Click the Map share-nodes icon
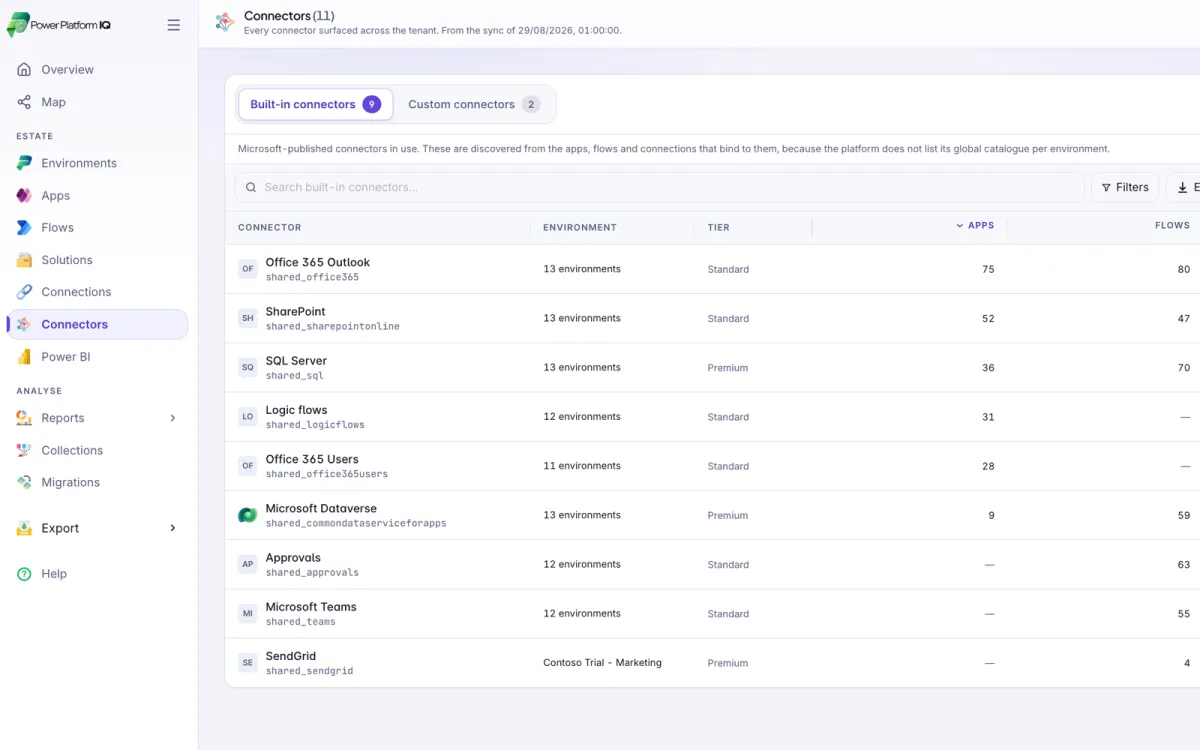1200x750 pixels. coord(24,102)
